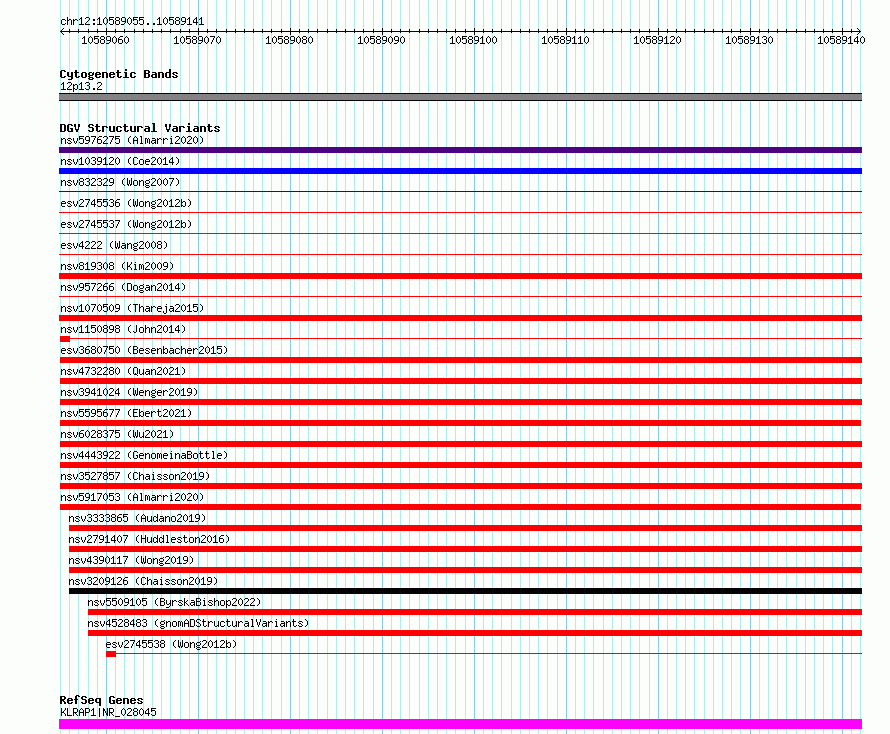
Task: Click ruler position 10589060
Action: coord(106,40)
